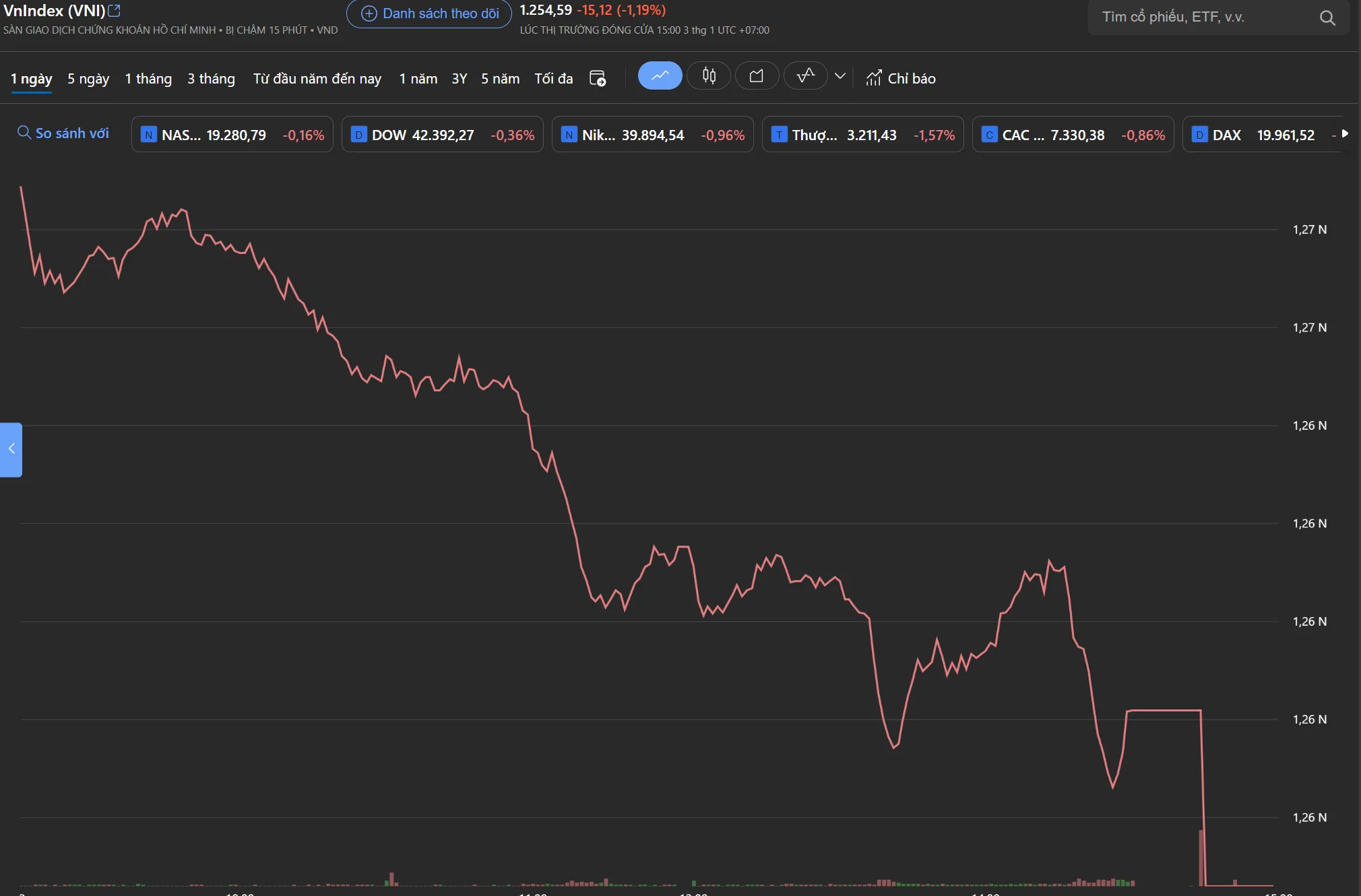Image resolution: width=1361 pixels, height=896 pixels.
Task: Click the search magnifier icon
Action: click(1327, 18)
